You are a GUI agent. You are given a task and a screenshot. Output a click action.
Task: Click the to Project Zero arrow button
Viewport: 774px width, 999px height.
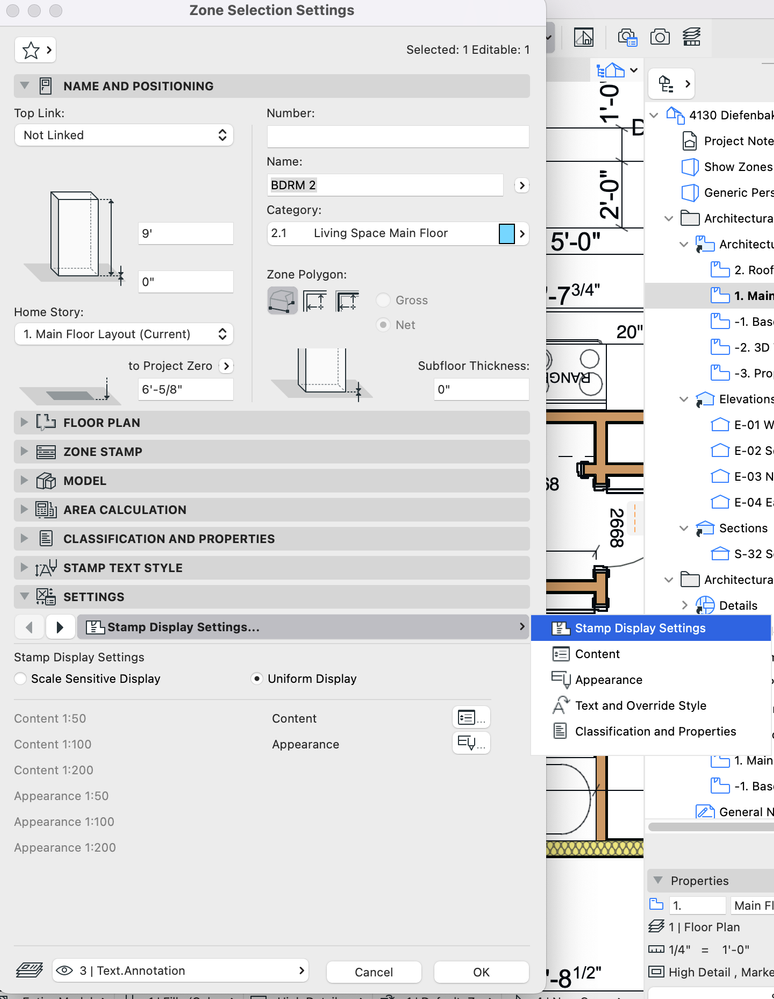tap(226, 366)
